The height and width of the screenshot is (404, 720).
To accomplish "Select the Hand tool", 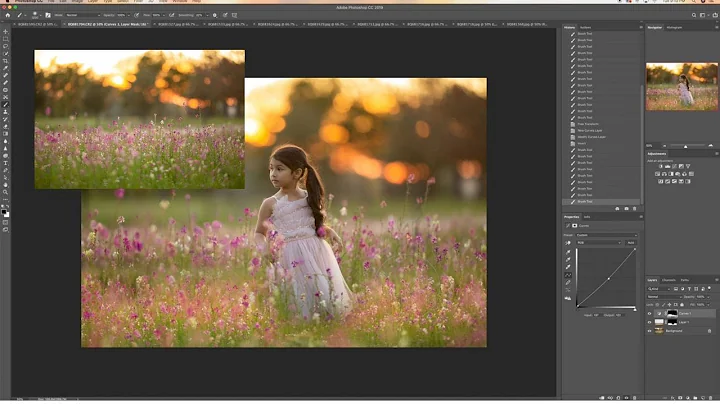I will click(x=6, y=185).
